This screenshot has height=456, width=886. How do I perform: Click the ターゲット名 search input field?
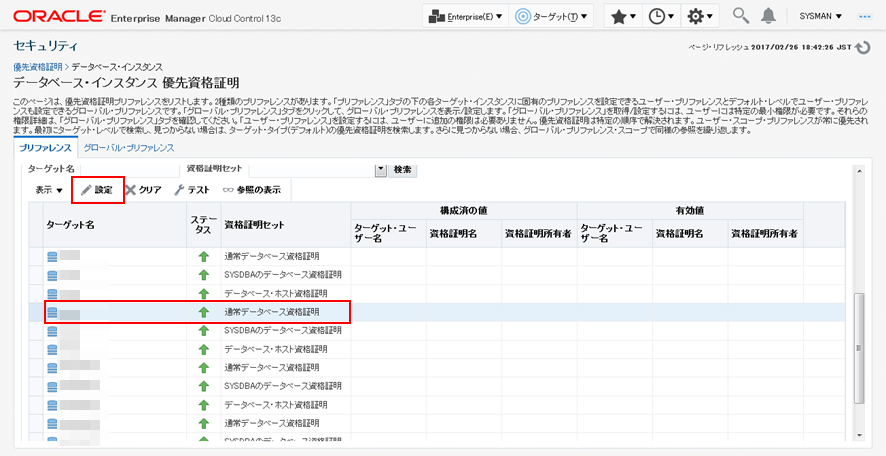131,169
